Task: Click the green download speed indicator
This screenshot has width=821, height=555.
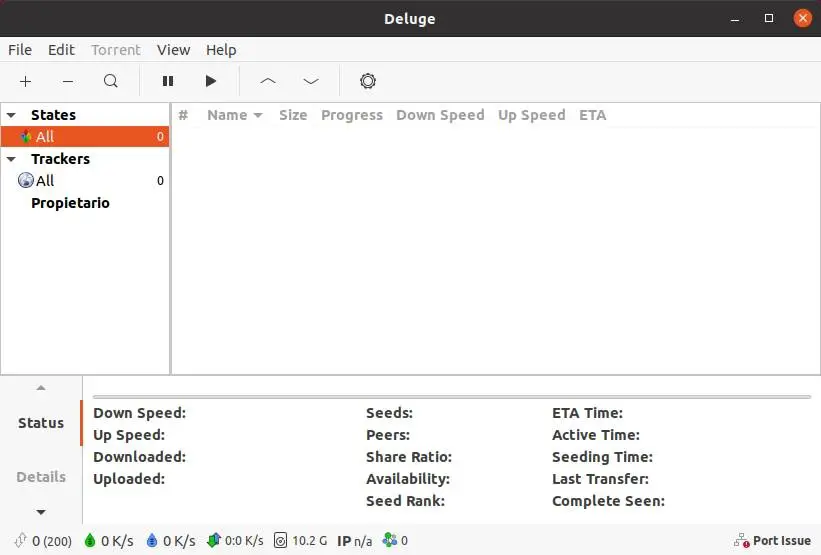Action: (108, 540)
